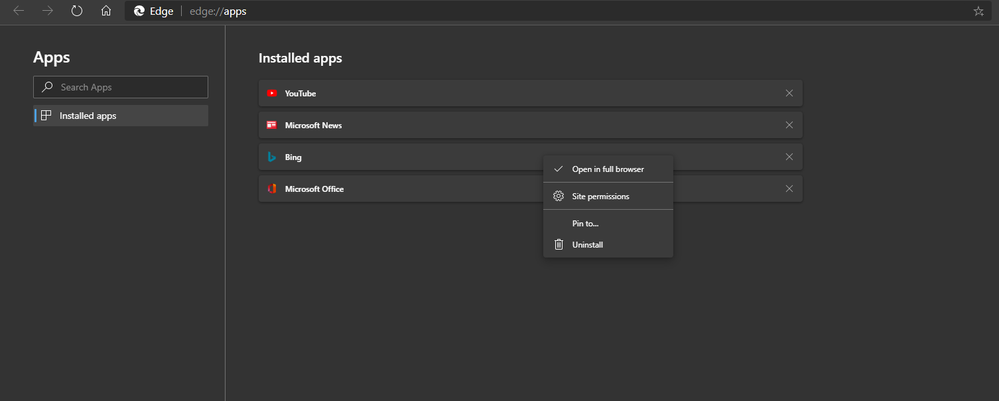Open the Microsoft News app entry

pos(530,125)
